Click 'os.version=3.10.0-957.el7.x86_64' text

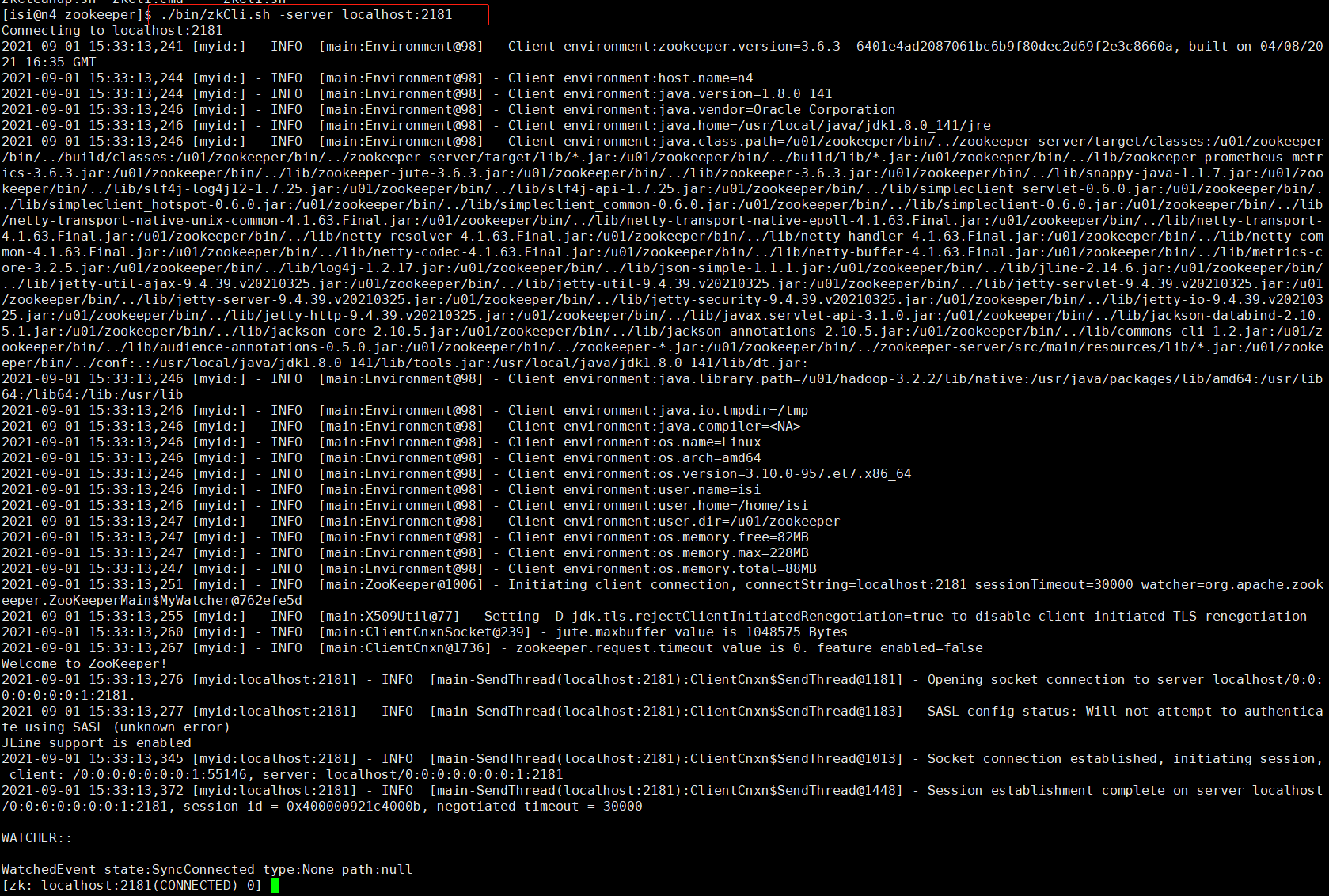pos(785,473)
